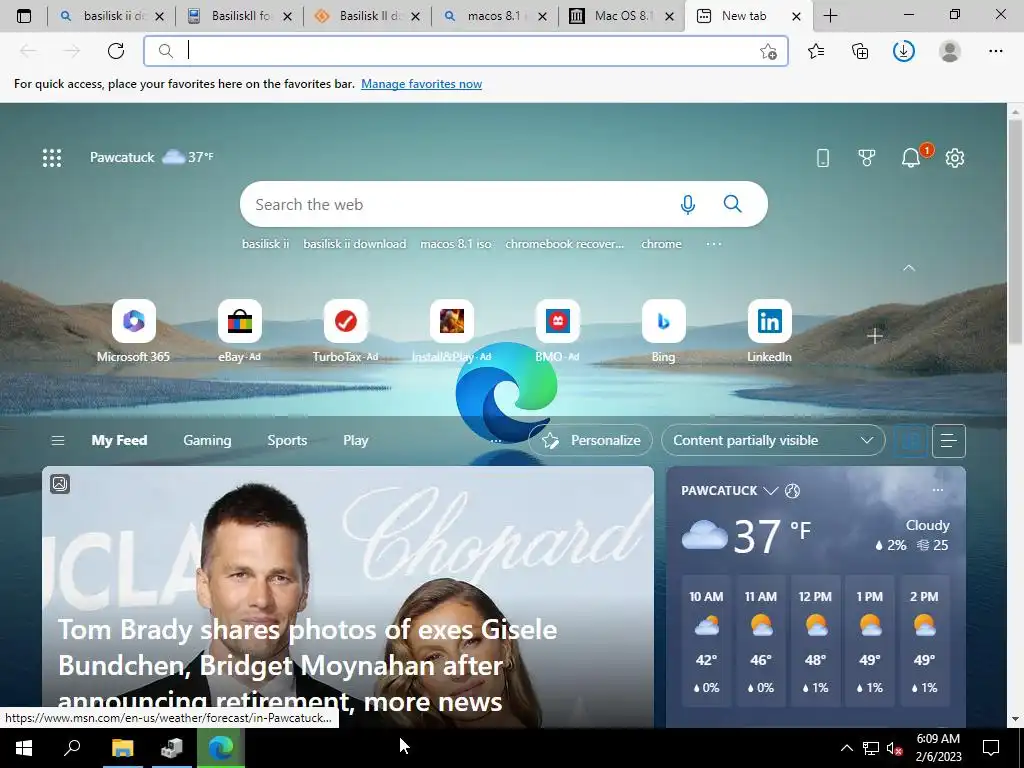Open the Downloads icon
Screen dimensions: 1024x768
coord(904,51)
